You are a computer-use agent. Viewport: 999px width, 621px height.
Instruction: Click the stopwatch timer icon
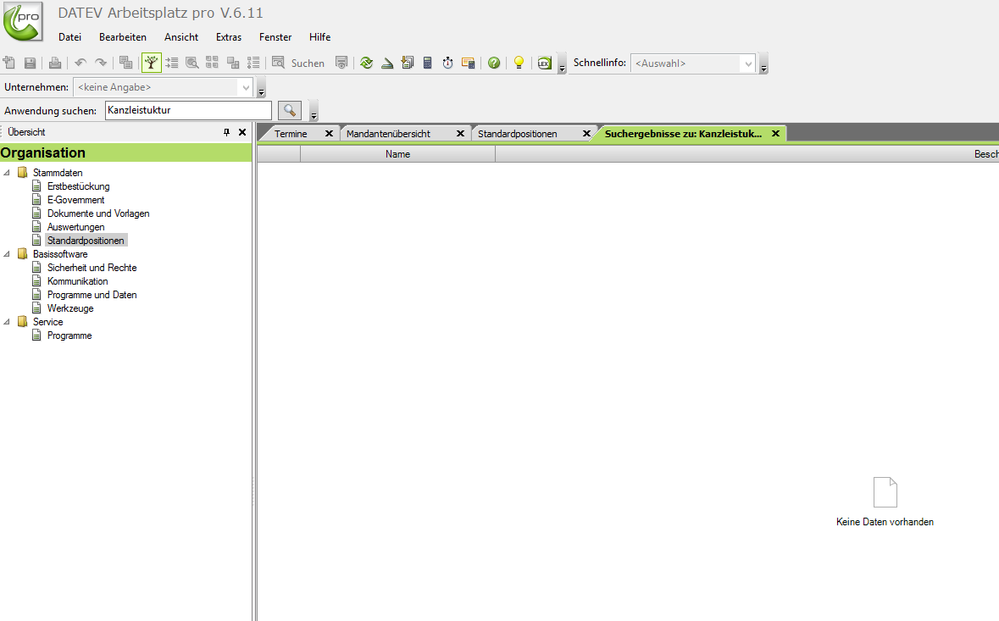point(448,62)
